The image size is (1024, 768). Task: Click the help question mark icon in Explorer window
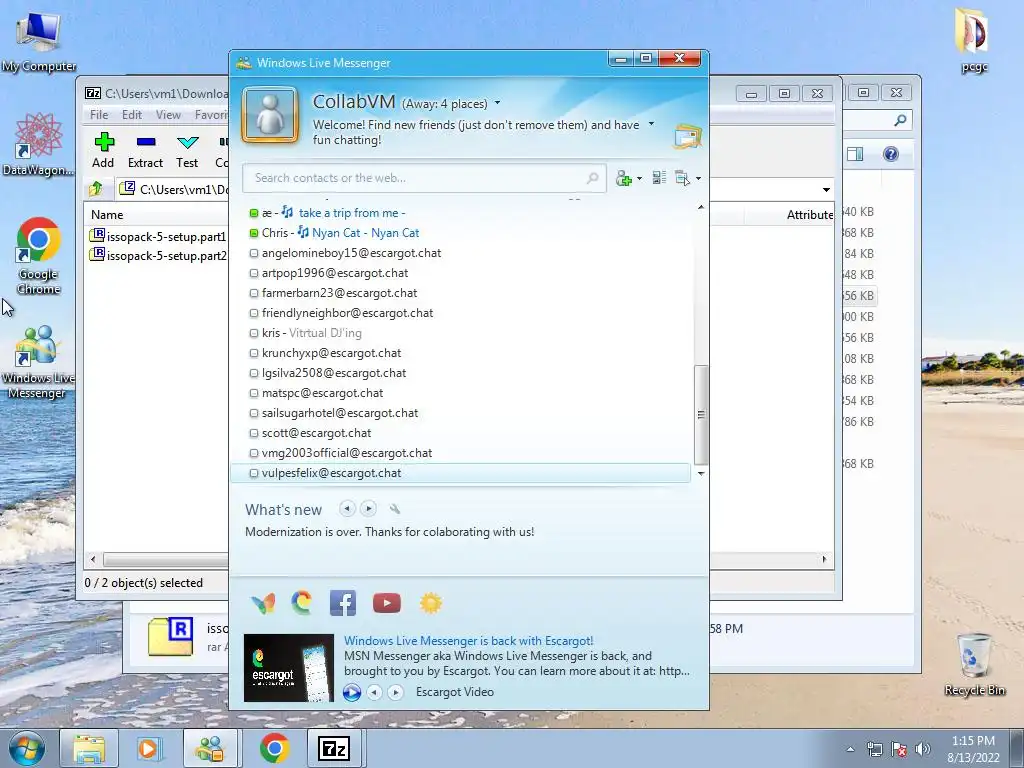(891, 154)
